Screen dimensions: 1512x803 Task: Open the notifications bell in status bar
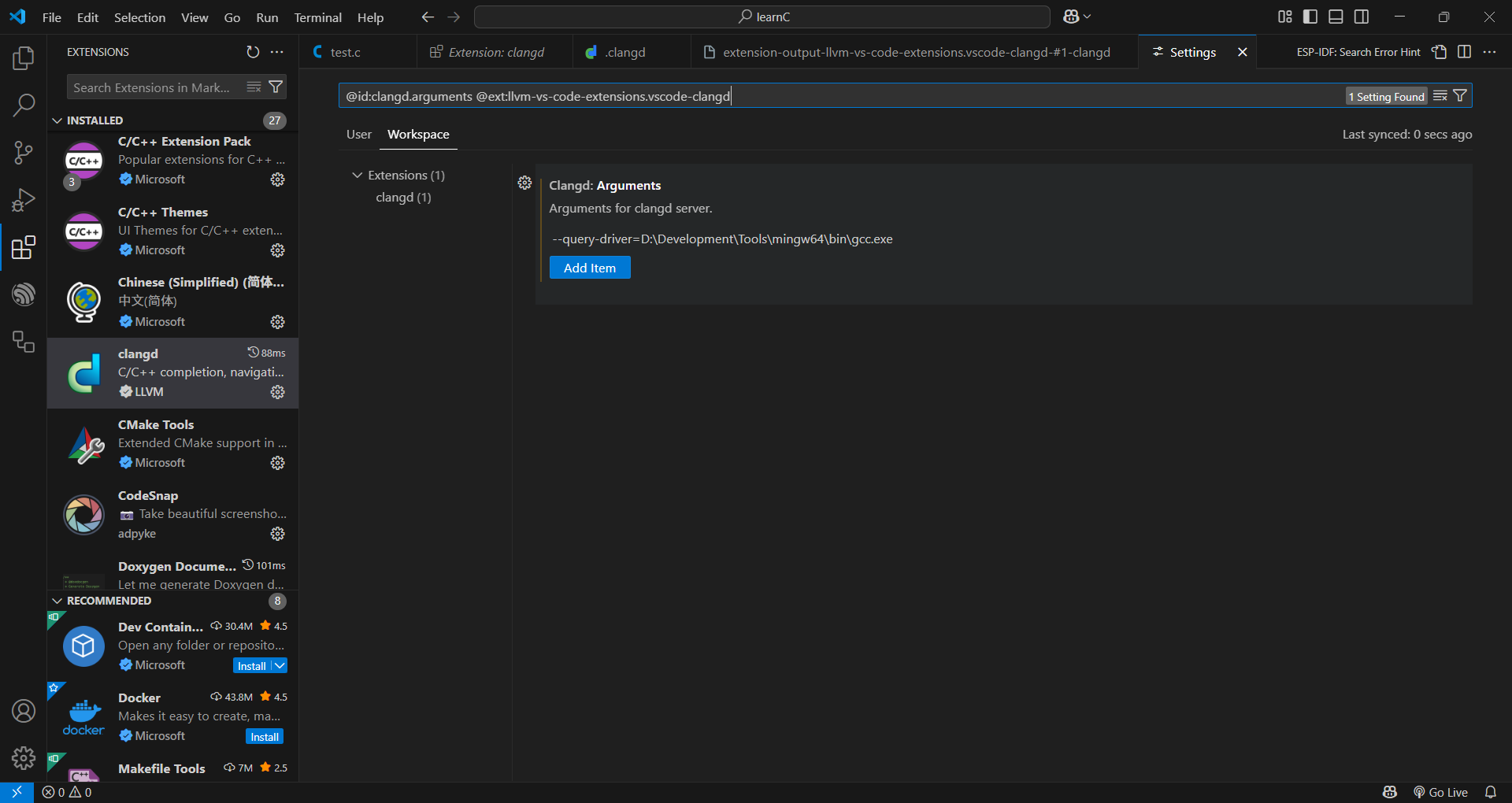point(1491,792)
